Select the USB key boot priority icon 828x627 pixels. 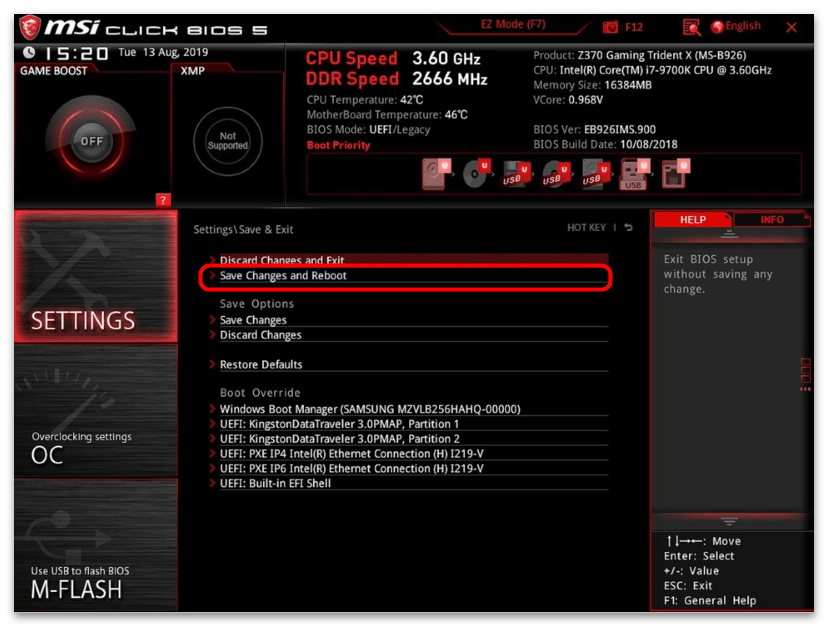tap(635, 174)
